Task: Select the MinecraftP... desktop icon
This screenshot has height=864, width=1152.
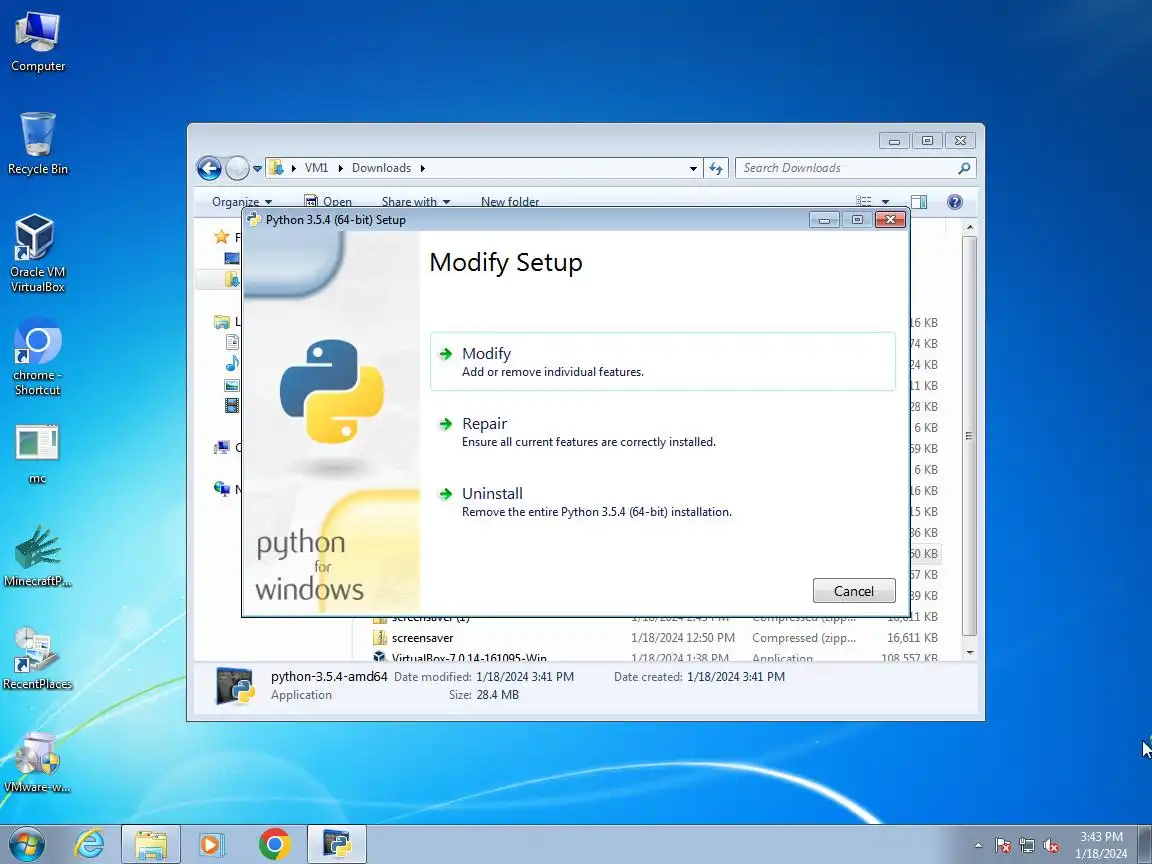Action: pyautogui.click(x=37, y=555)
